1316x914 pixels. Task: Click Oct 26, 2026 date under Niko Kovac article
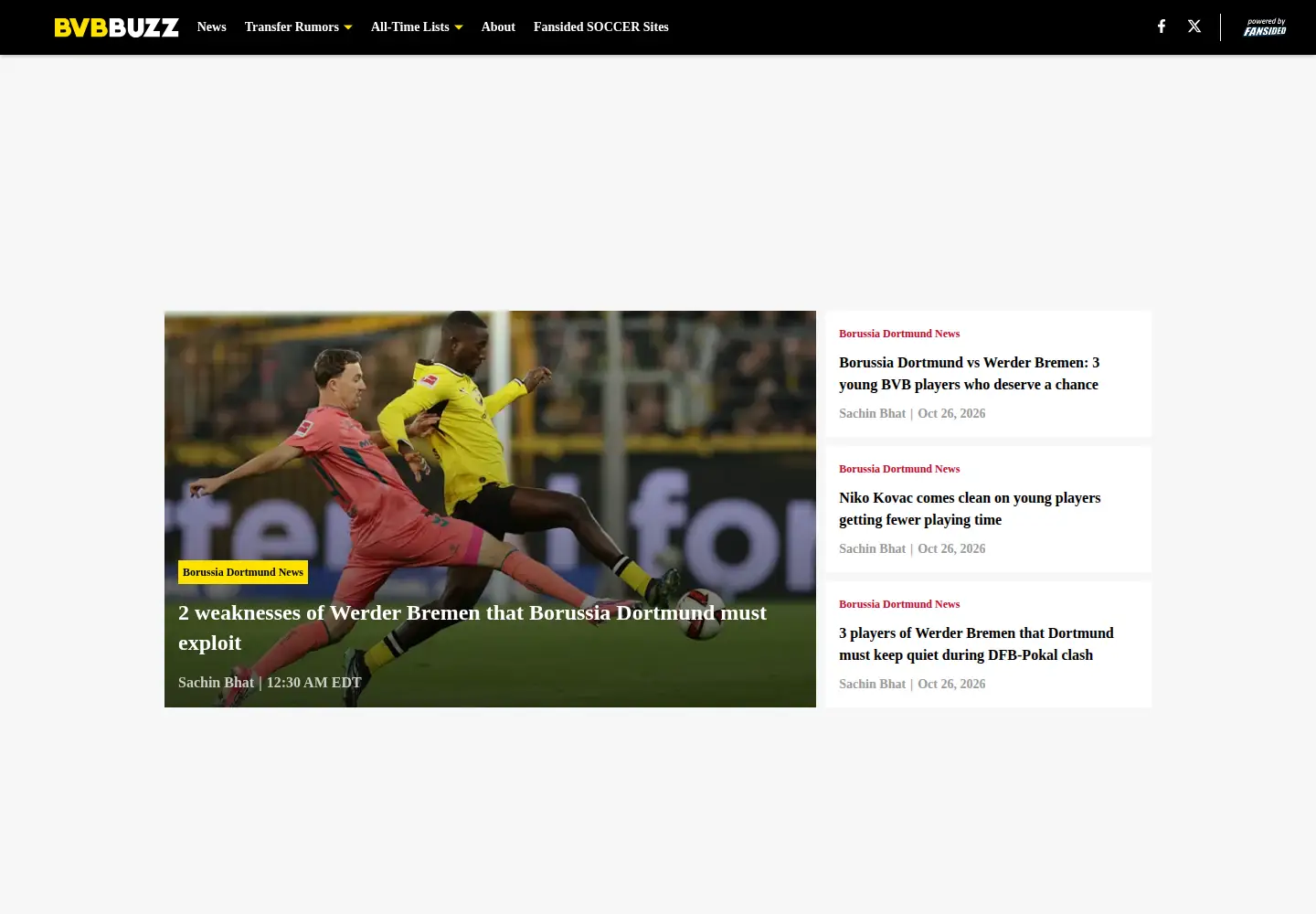click(951, 549)
